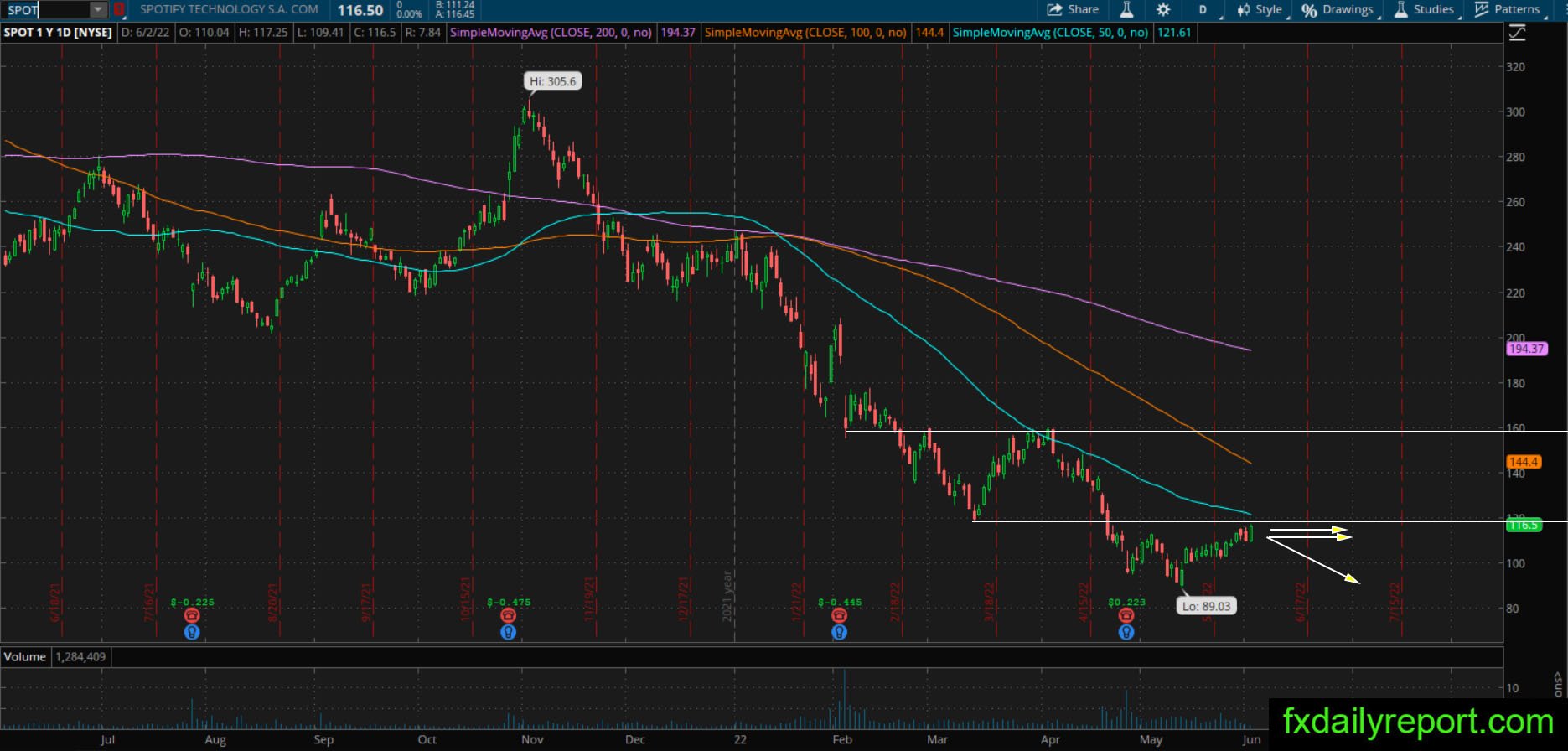The height and width of the screenshot is (751, 1568).
Task: Click the C: 116.5 close value
Action: (374, 33)
